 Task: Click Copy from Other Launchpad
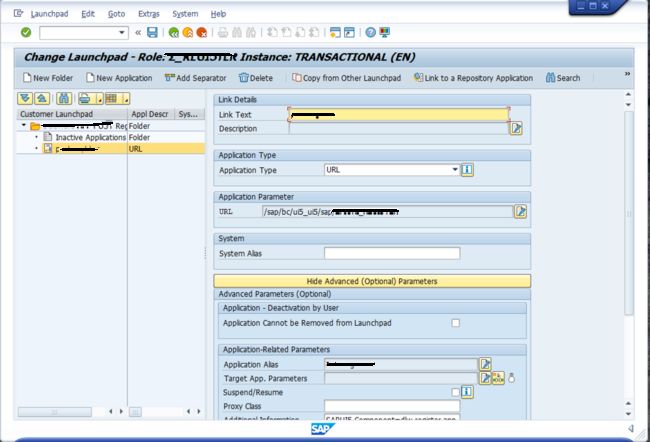pos(347,78)
